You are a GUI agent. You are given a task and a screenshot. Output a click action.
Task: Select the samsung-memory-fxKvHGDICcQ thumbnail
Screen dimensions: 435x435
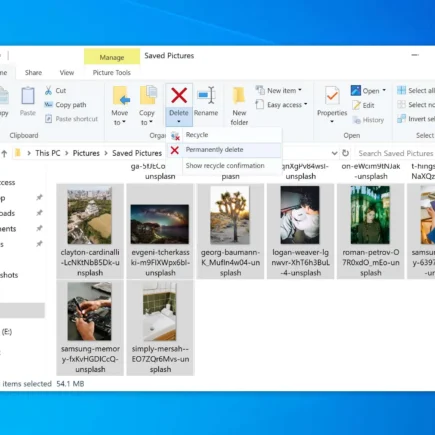pos(90,312)
